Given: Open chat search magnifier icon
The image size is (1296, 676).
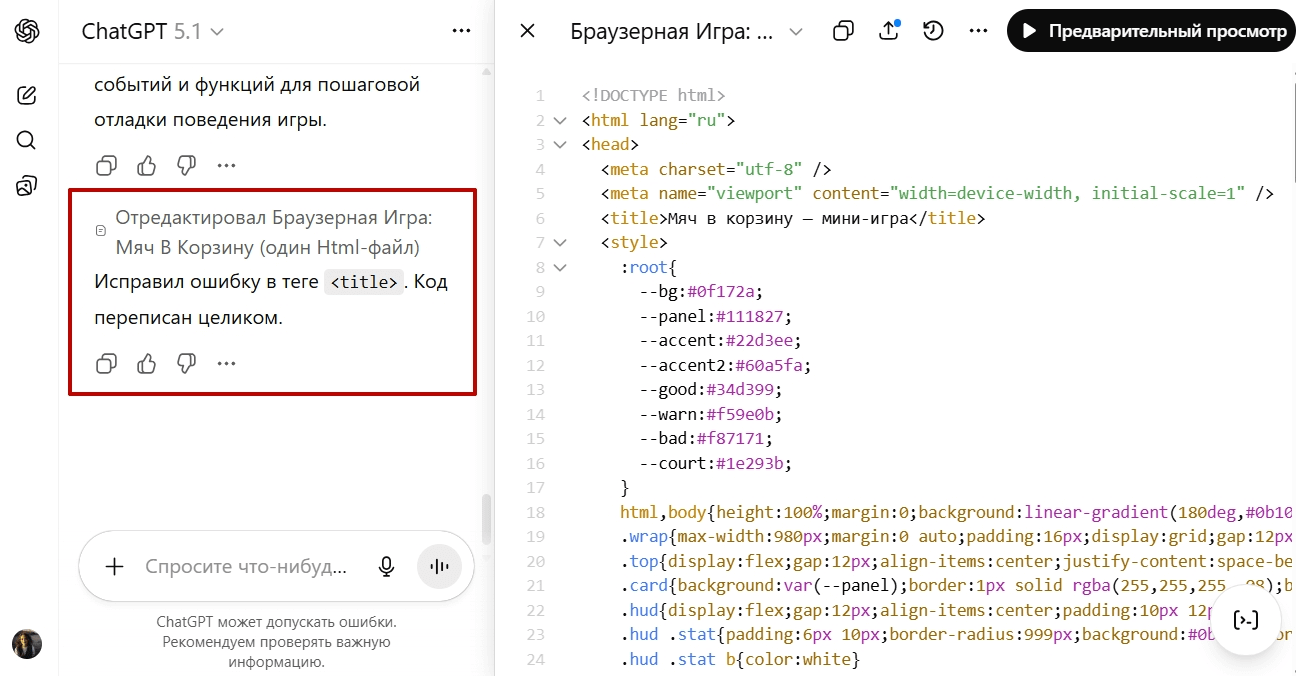Looking at the screenshot, I should [x=27, y=140].
